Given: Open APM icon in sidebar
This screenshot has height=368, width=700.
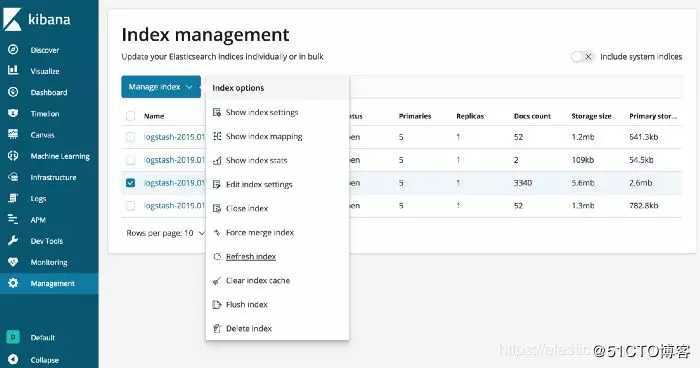Looking at the screenshot, I should coord(13,220).
